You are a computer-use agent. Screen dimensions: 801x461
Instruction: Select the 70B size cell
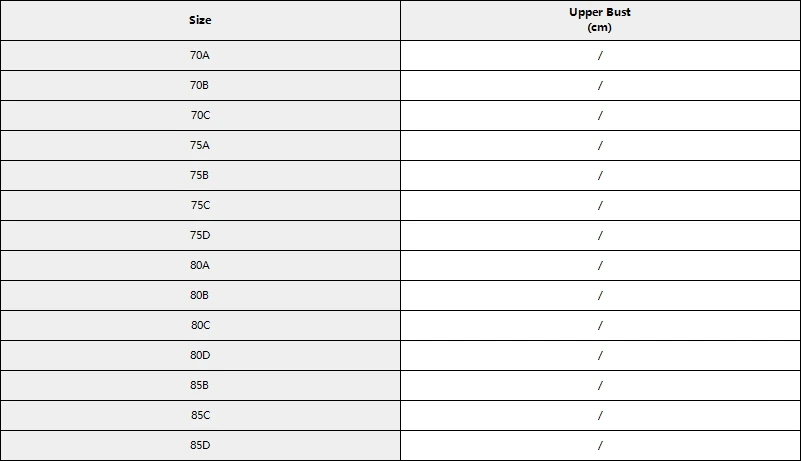click(x=200, y=85)
